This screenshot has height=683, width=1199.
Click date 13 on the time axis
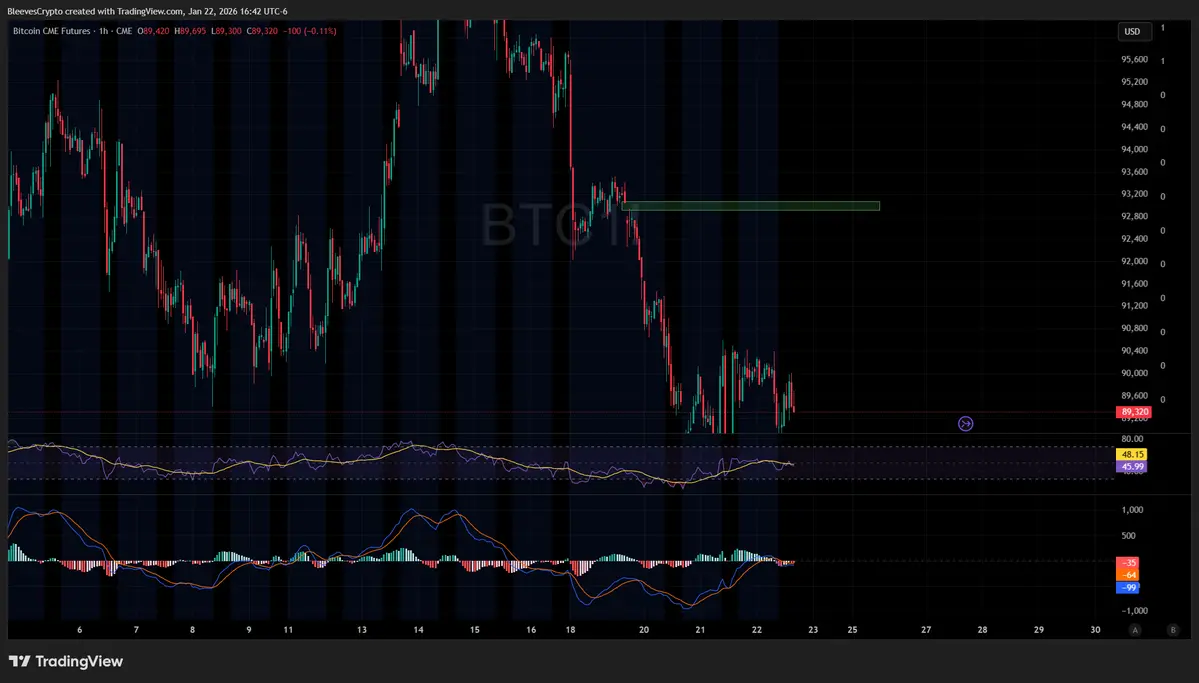coord(362,630)
